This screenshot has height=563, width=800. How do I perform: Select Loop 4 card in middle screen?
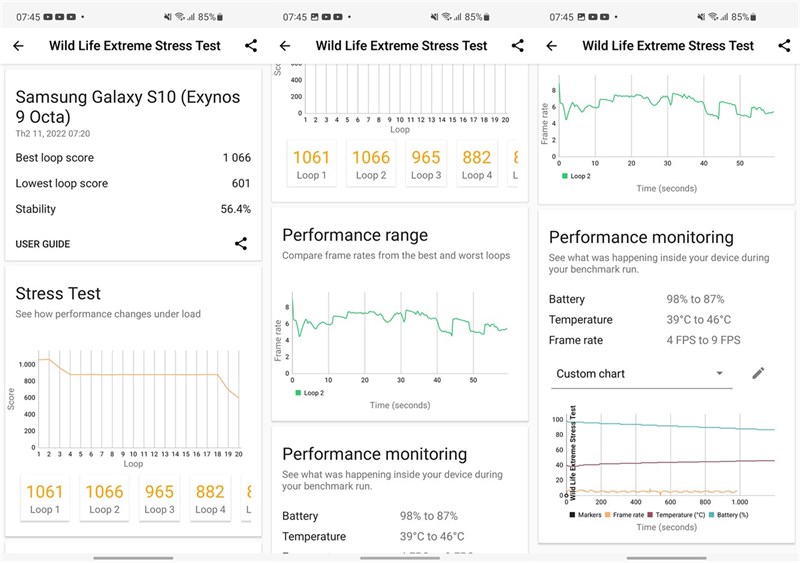[477, 164]
